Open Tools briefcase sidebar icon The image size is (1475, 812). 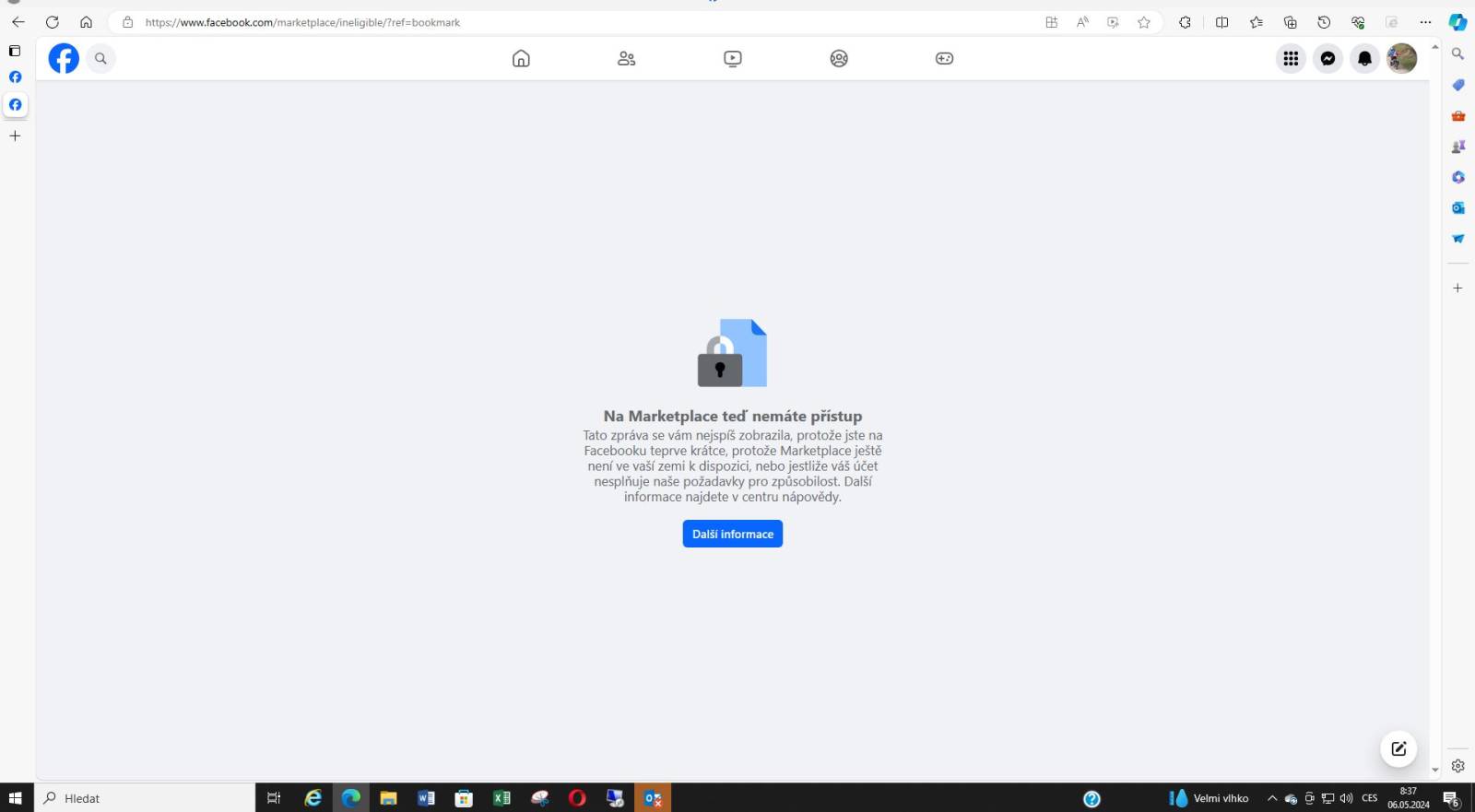pyautogui.click(x=1457, y=116)
